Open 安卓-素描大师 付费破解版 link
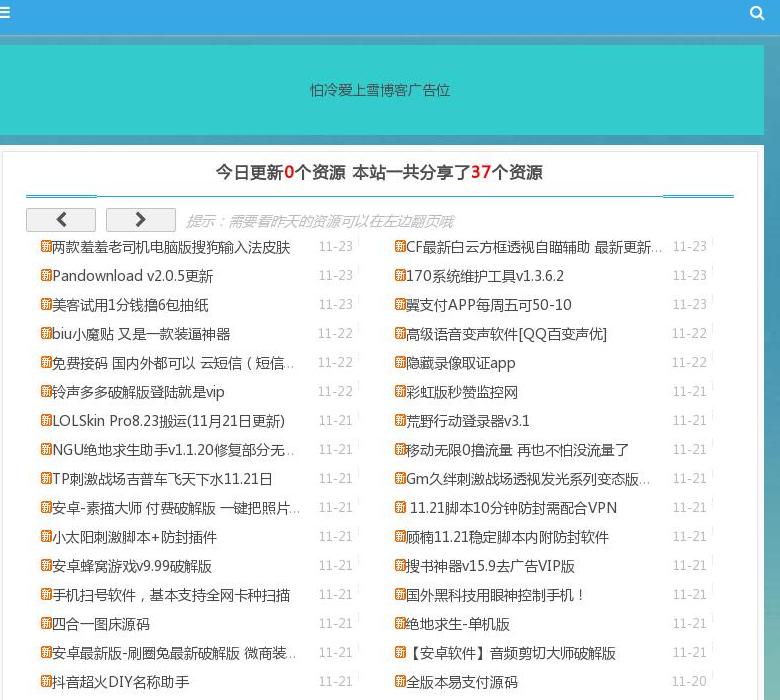Viewport: 780px width, 700px height. click(176, 507)
